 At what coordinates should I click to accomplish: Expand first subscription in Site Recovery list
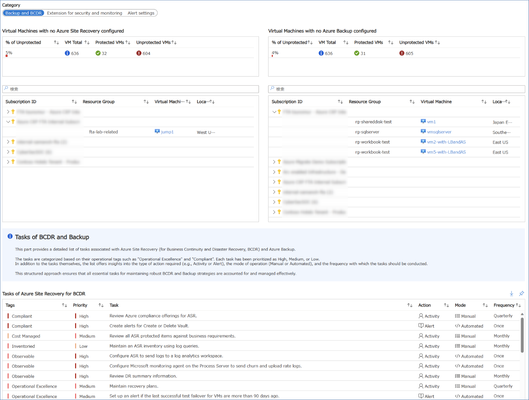pyautogui.click(x=8, y=112)
